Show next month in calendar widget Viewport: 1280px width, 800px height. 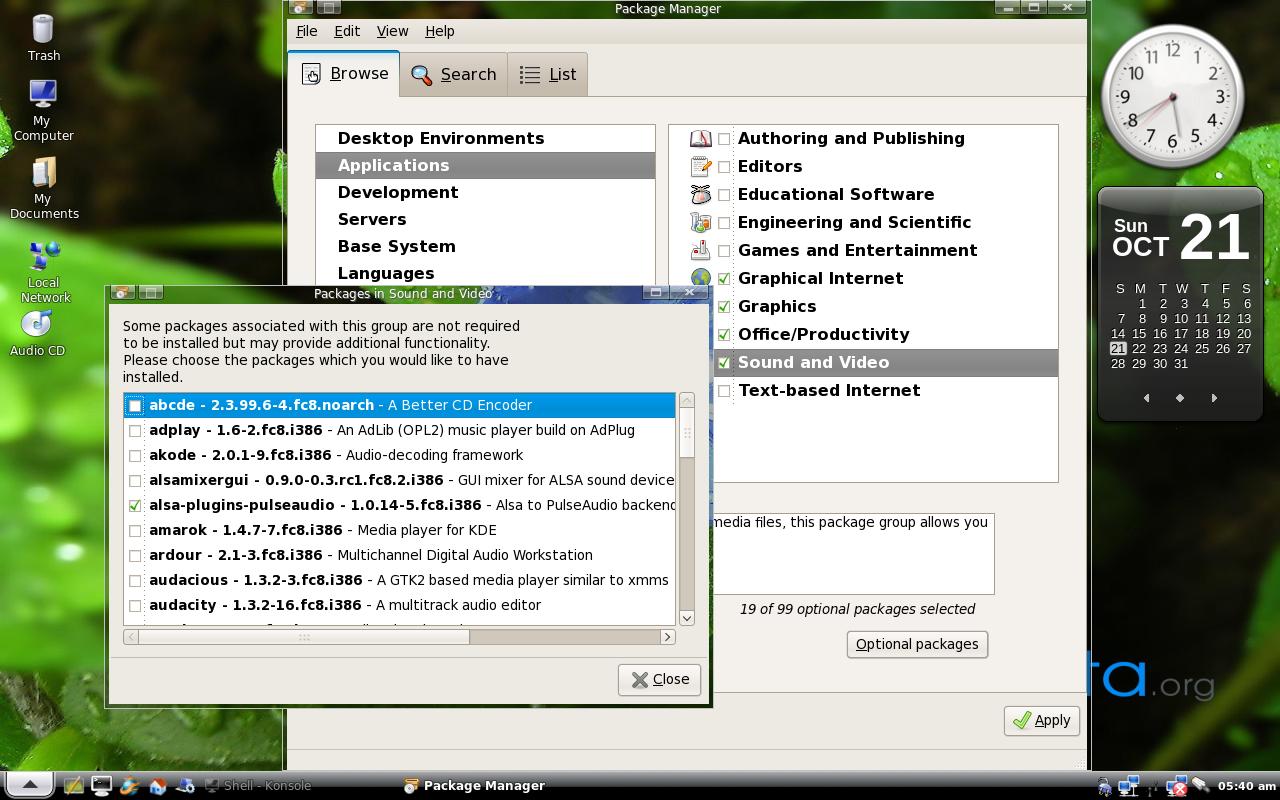coord(1214,398)
